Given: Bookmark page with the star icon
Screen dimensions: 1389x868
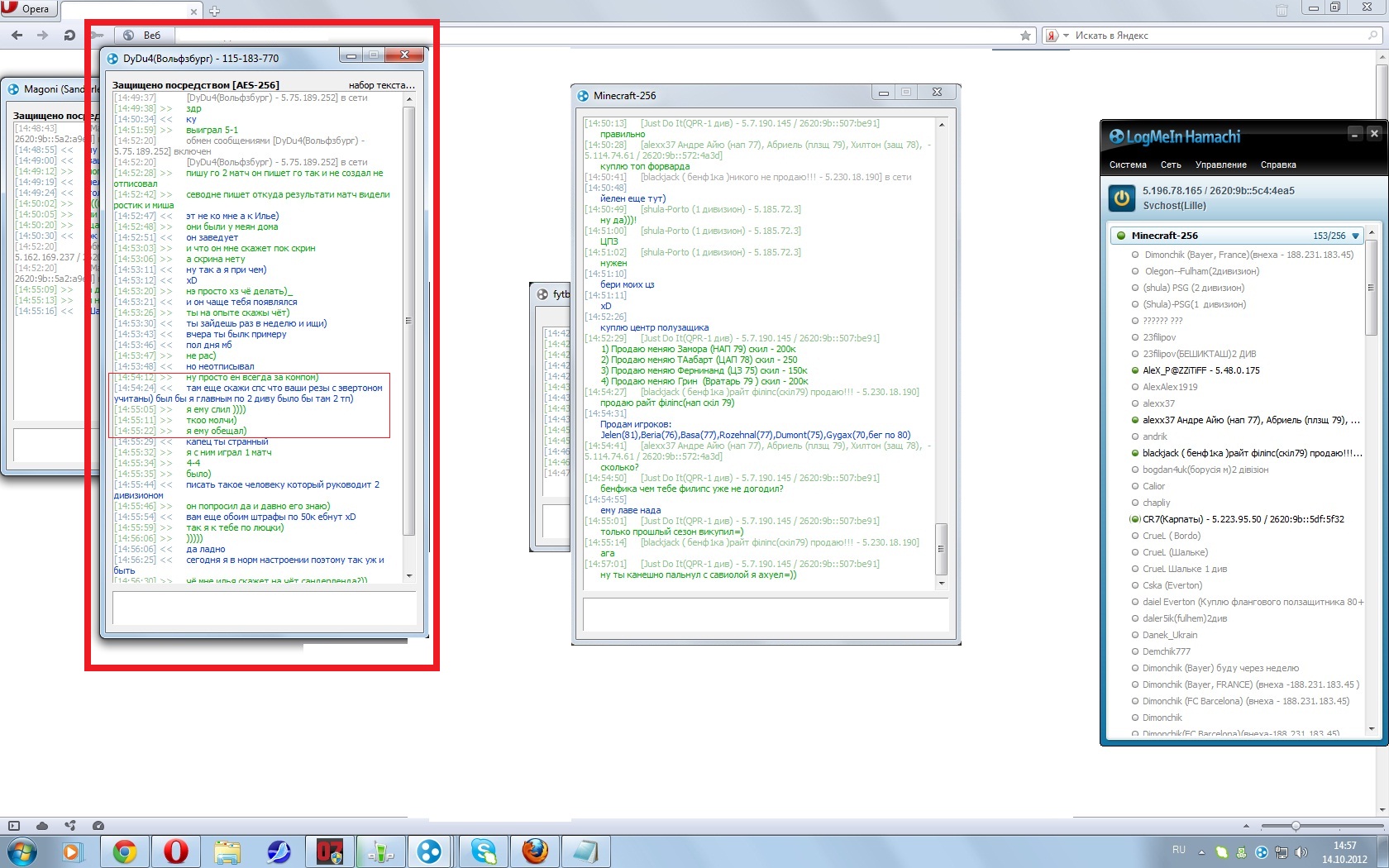Looking at the screenshot, I should click(1025, 36).
